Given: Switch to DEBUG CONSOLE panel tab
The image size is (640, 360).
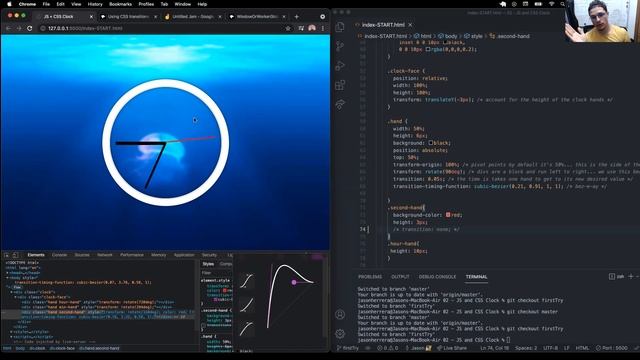Looking at the screenshot, I should pos(437,276).
